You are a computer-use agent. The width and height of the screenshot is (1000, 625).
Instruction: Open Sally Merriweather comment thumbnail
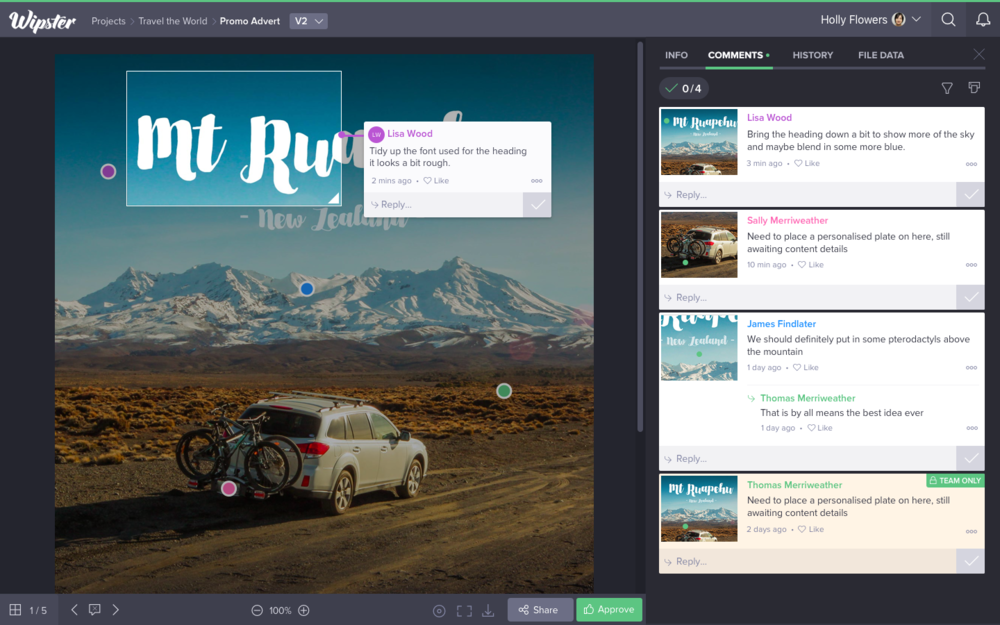pyautogui.click(x=699, y=244)
